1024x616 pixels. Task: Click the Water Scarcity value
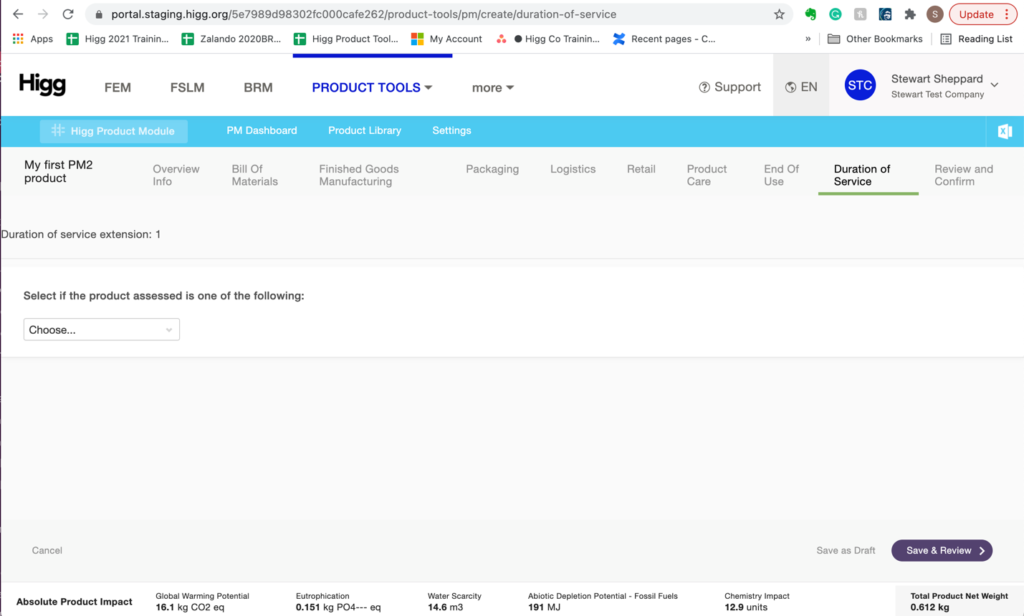coord(445,608)
